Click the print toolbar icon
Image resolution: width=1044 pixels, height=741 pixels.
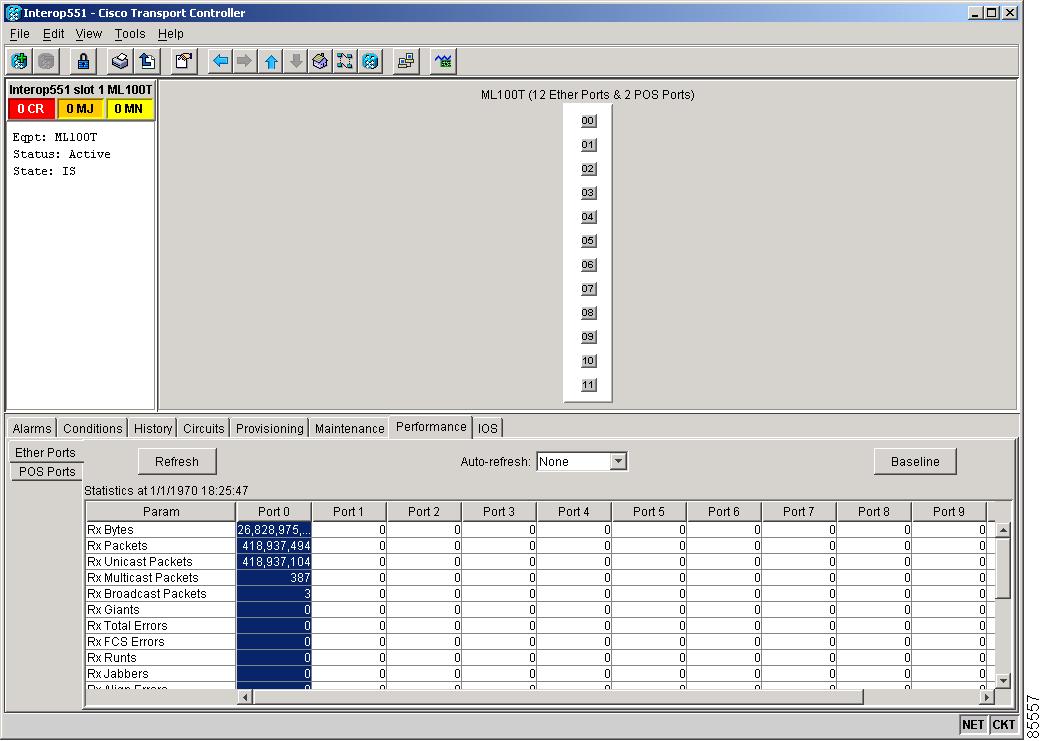pyautogui.click(x=120, y=61)
